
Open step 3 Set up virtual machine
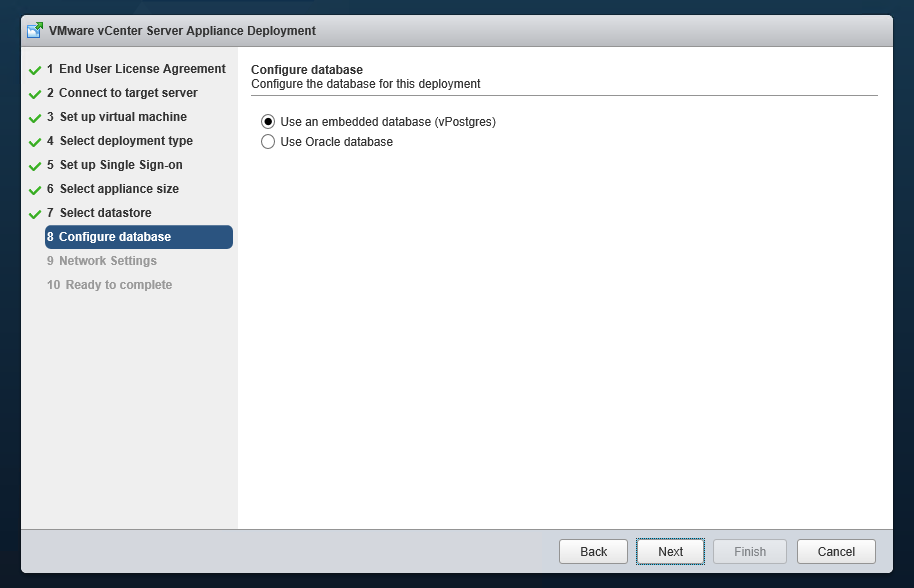click(x=117, y=117)
